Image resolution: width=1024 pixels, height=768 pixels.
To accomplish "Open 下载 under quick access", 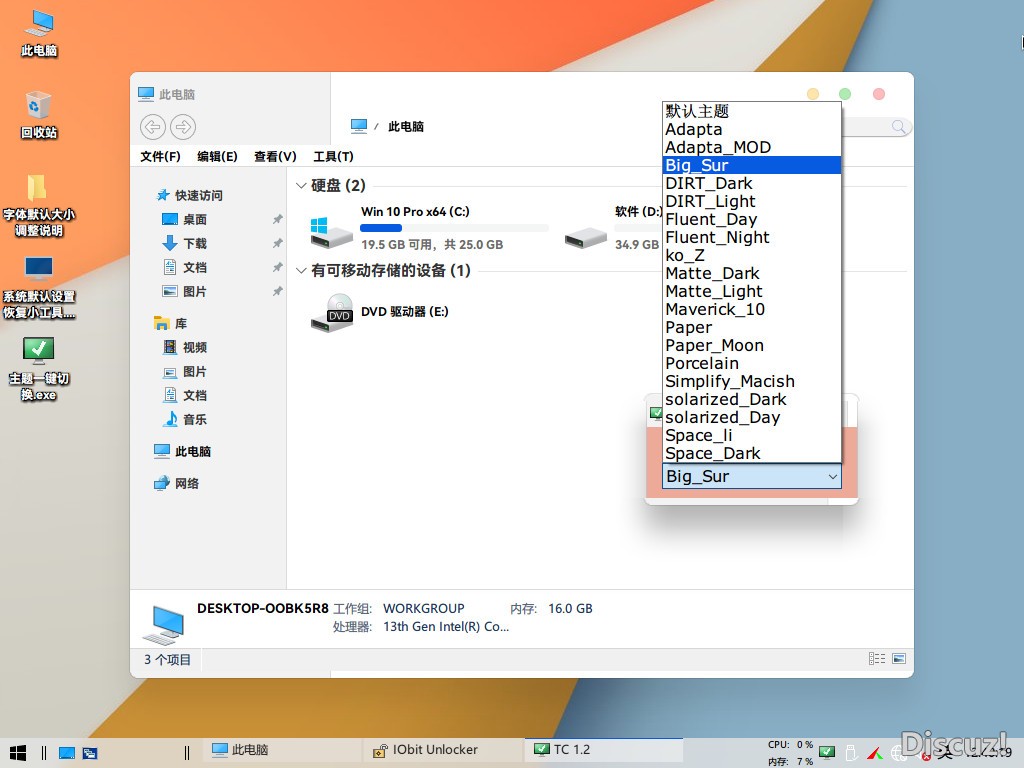I will pyautogui.click(x=184, y=244).
